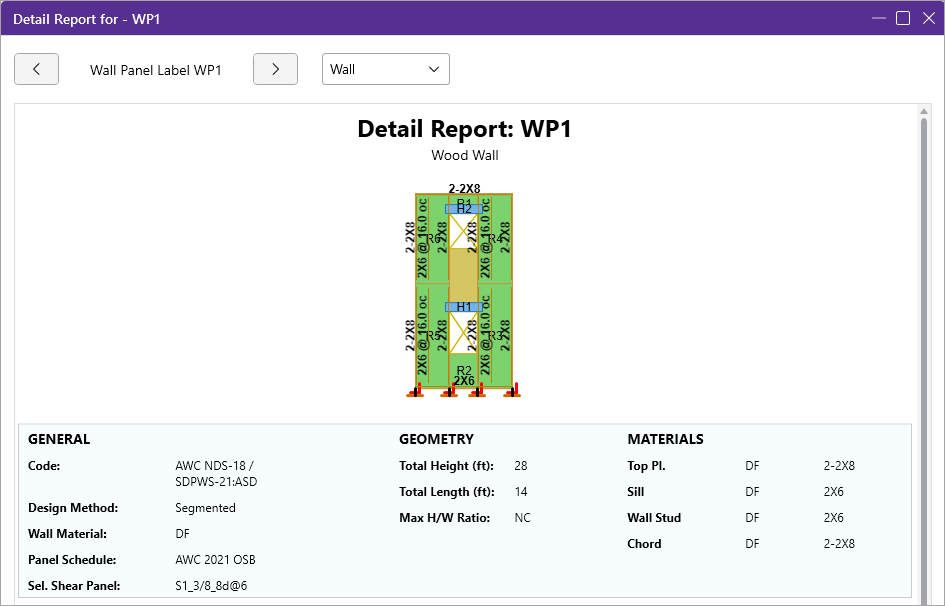This screenshot has width=945, height=606.
Task: Select region R2 below the lower opening
Action: tap(463, 368)
